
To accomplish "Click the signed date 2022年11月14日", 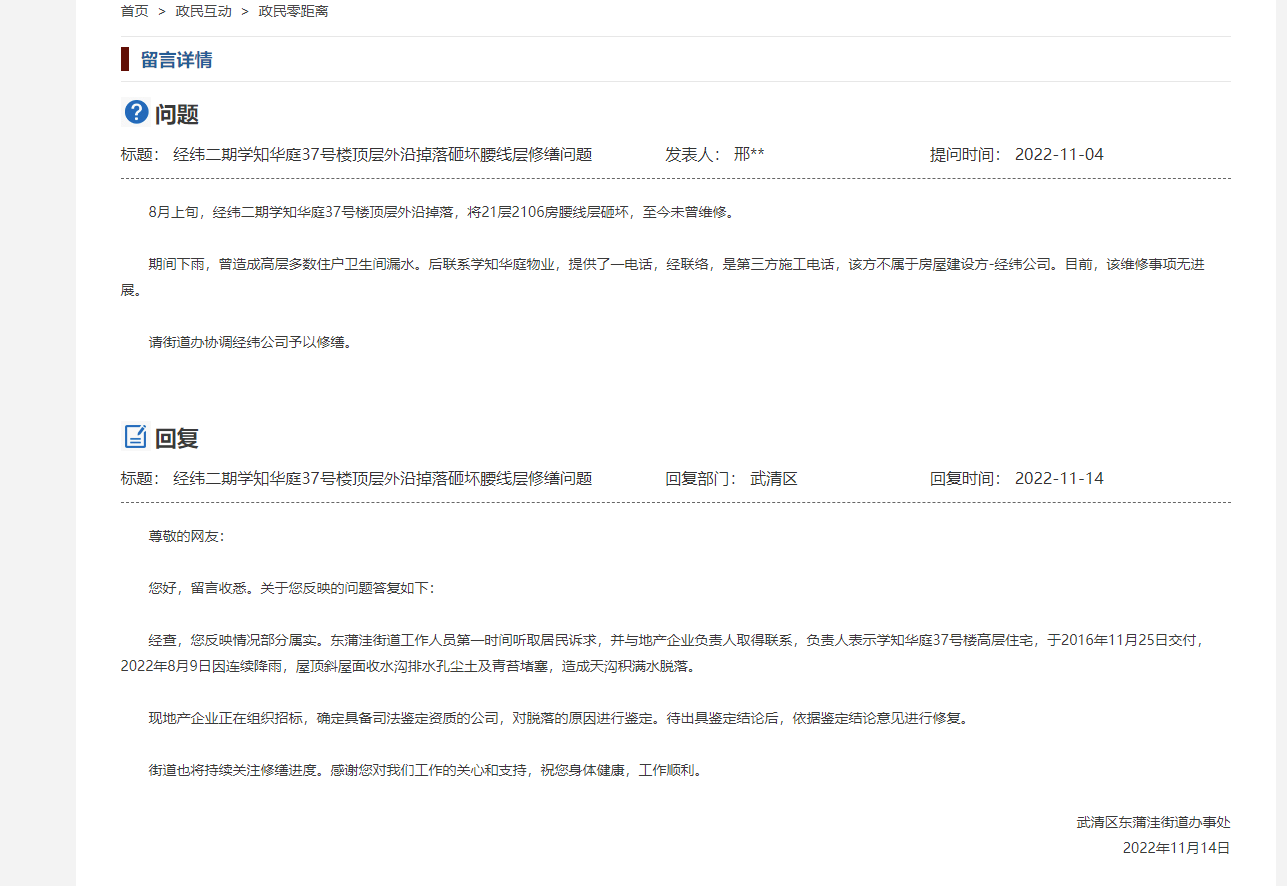I will tap(1176, 848).
